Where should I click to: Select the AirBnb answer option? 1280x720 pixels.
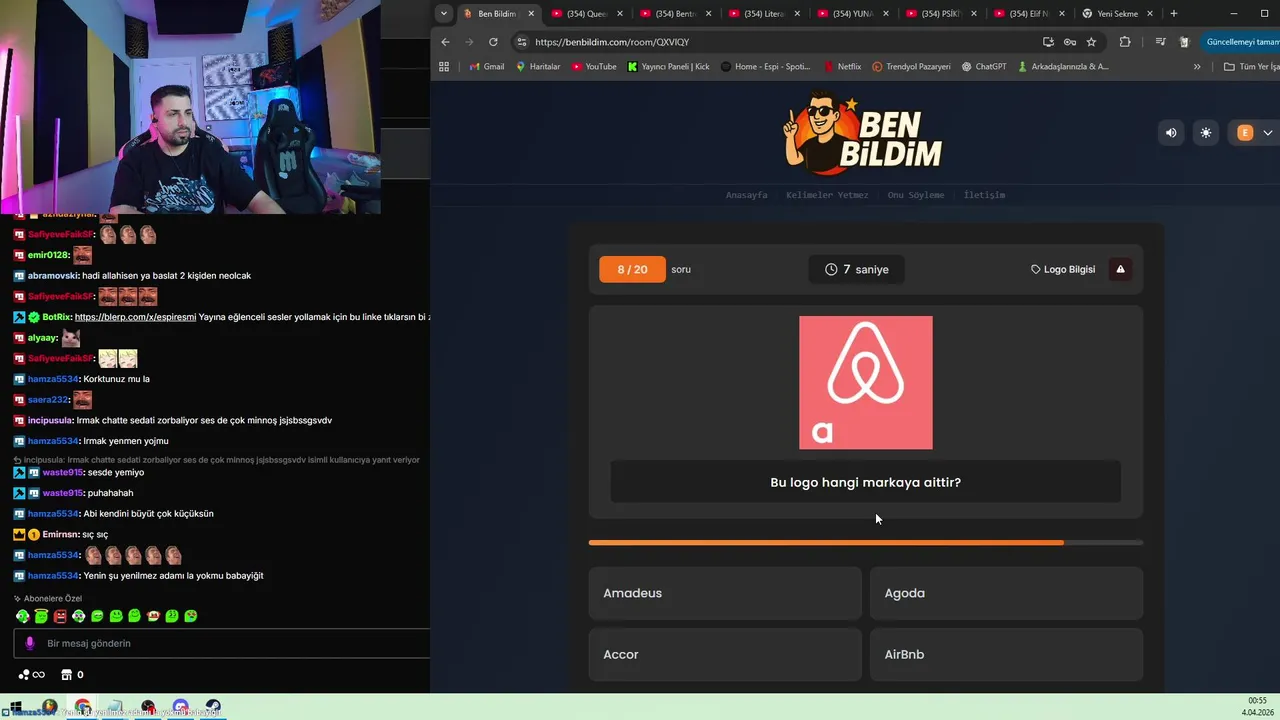[1006, 654]
